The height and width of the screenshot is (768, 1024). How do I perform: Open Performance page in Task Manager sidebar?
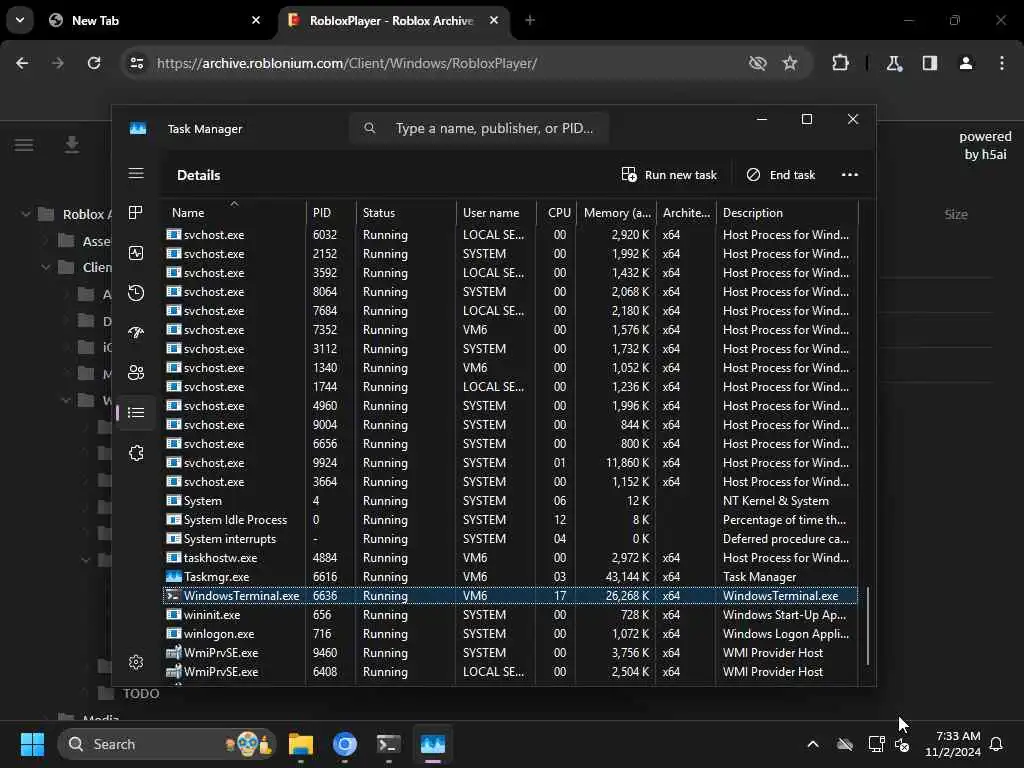(x=136, y=253)
